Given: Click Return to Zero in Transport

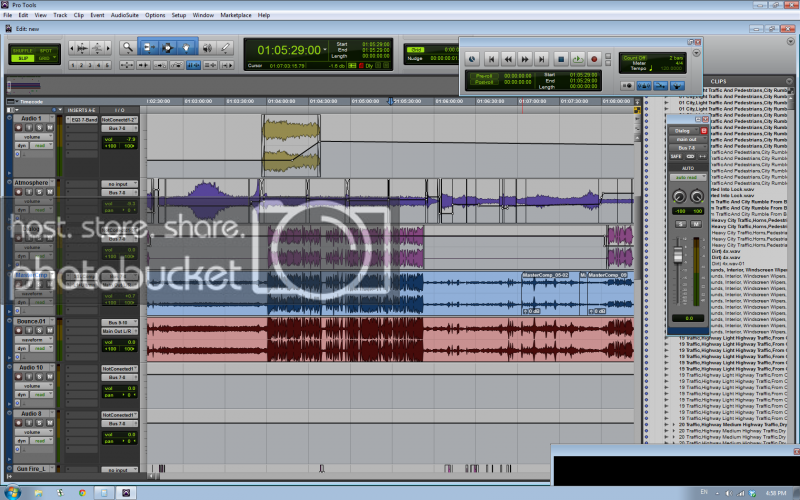Looking at the screenshot, I should point(491,59).
